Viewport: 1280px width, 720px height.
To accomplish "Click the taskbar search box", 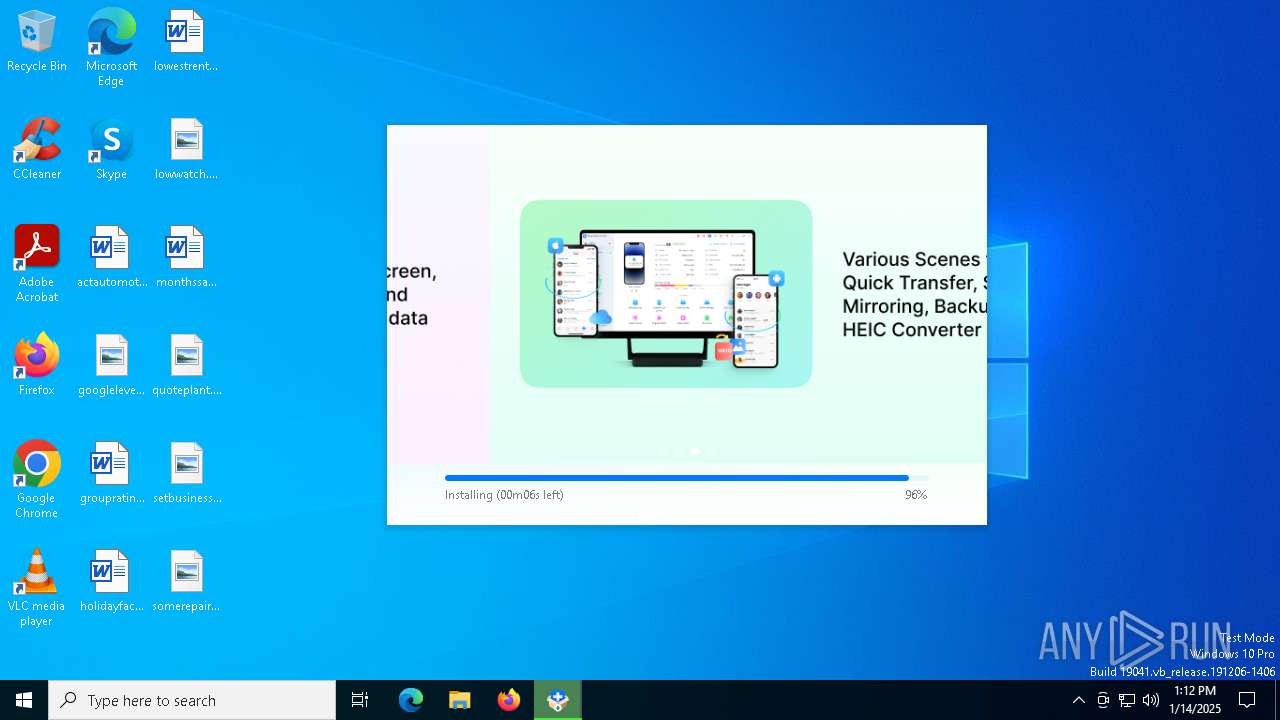I will point(192,700).
